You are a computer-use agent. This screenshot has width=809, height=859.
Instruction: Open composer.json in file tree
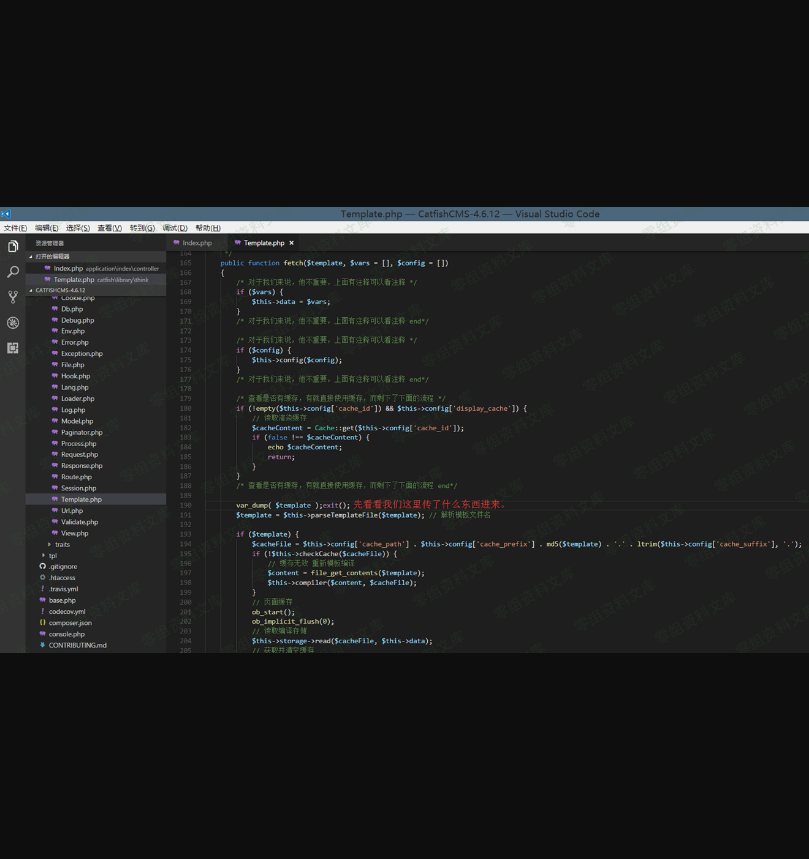click(70, 622)
